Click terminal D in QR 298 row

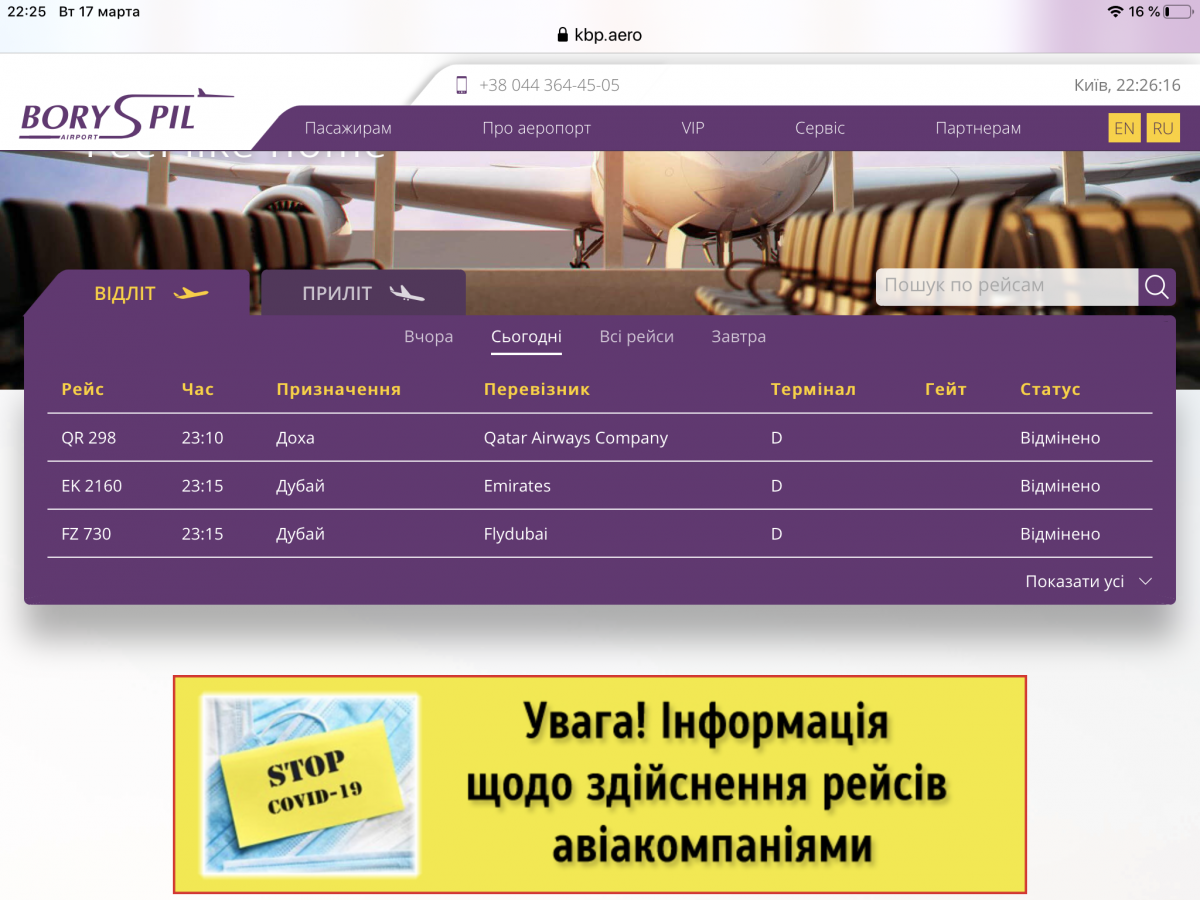(776, 438)
